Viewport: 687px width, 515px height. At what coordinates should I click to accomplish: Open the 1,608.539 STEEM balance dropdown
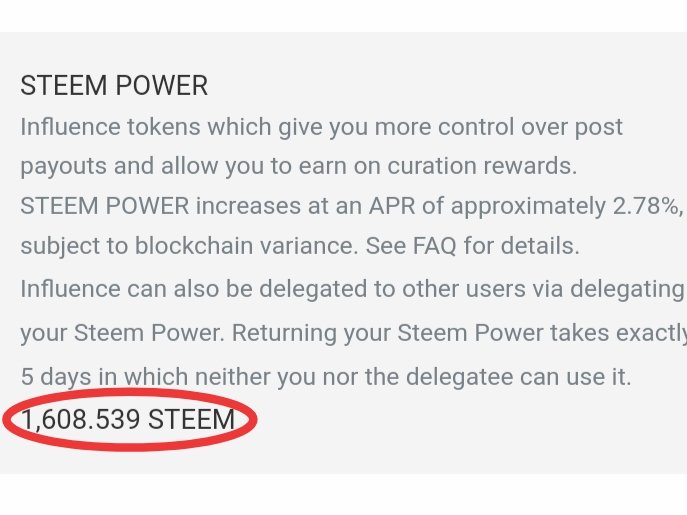point(127,420)
